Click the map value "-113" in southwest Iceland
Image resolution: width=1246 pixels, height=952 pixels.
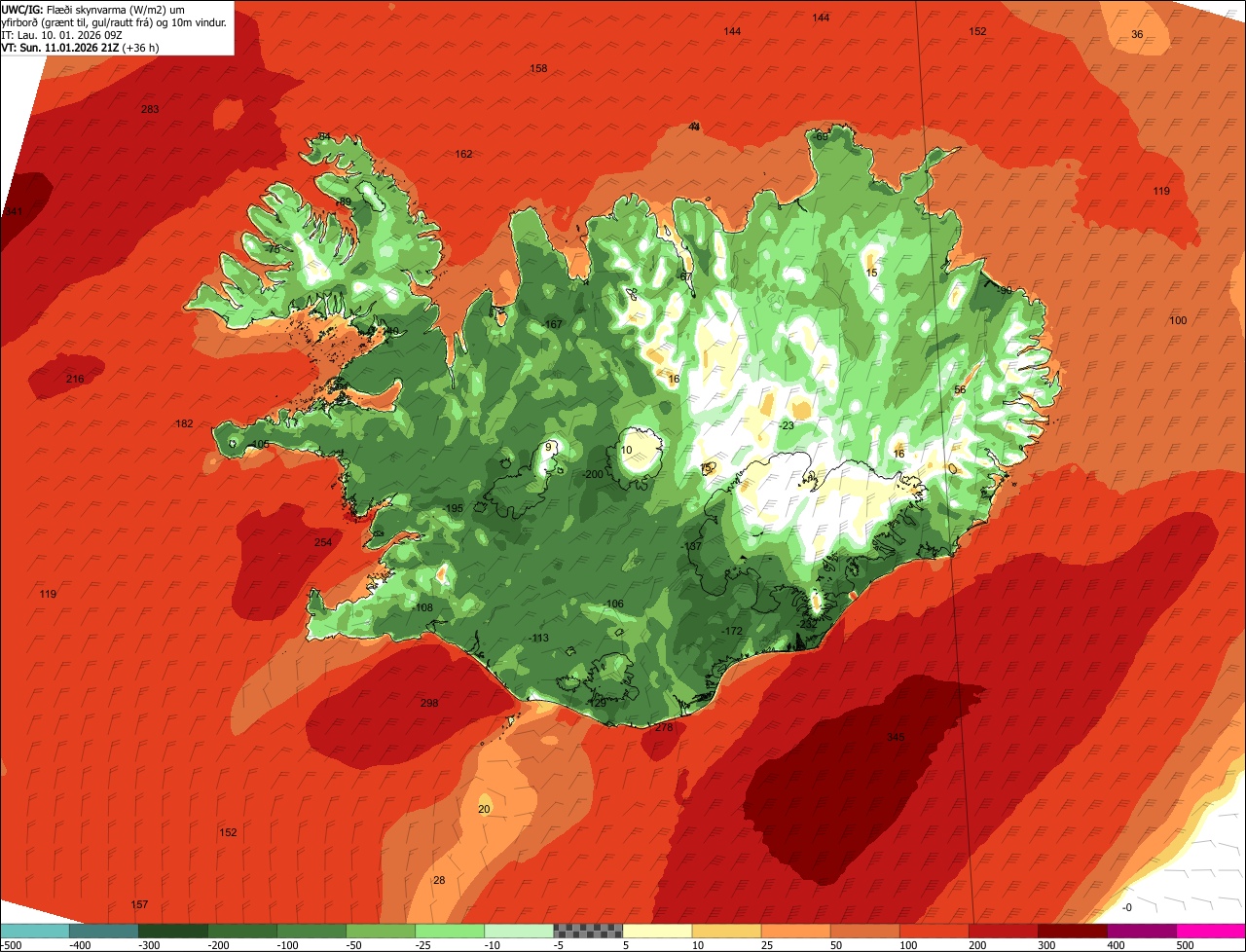click(x=538, y=639)
